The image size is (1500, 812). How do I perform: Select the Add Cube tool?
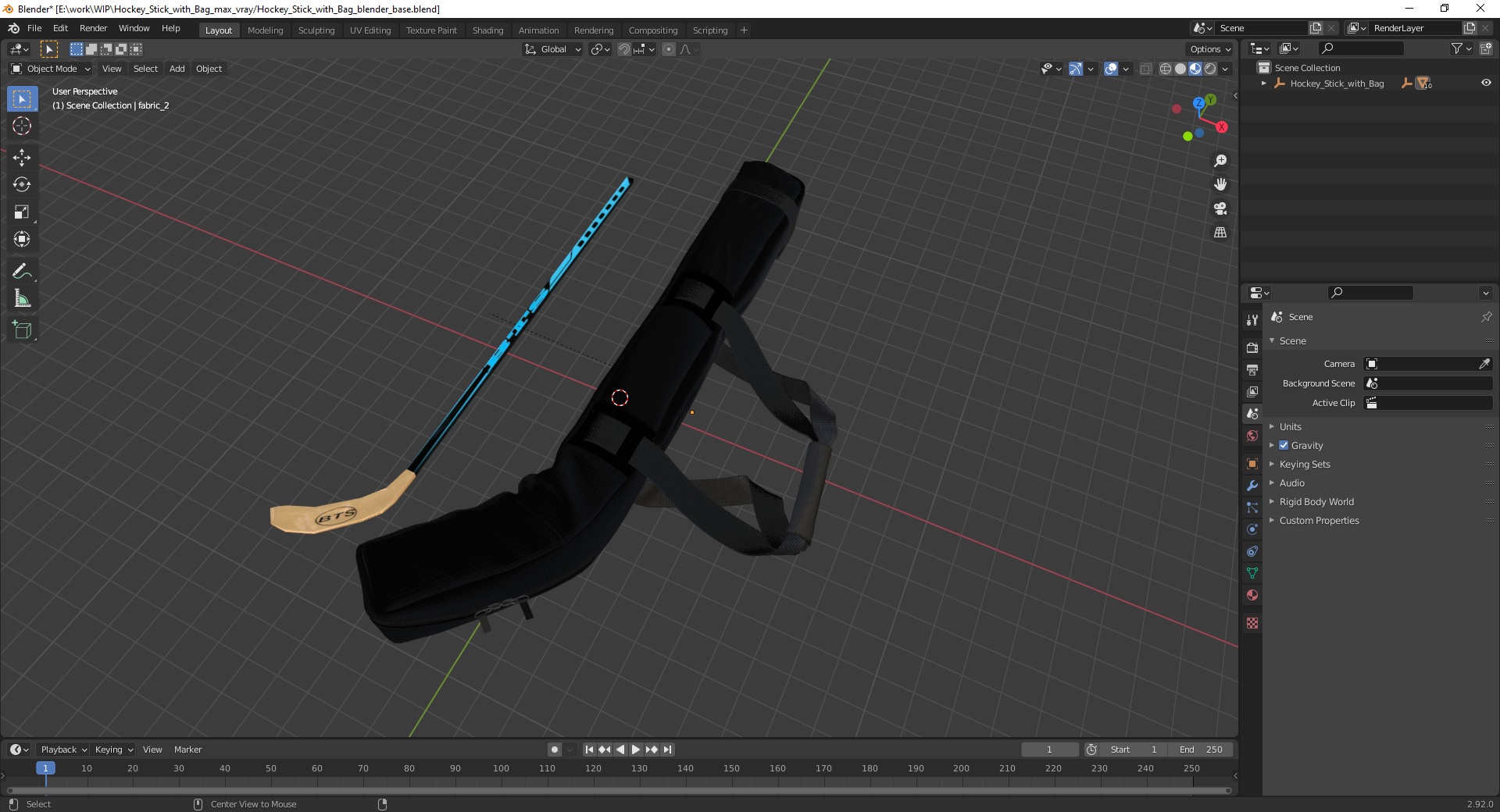click(22, 329)
